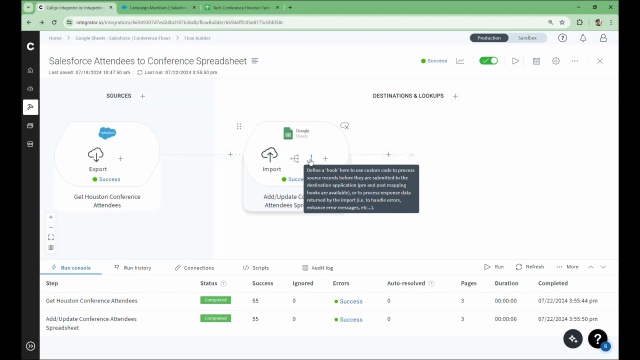Open the Audit log tab
640x360 pixels.
[x=318, y=268]
